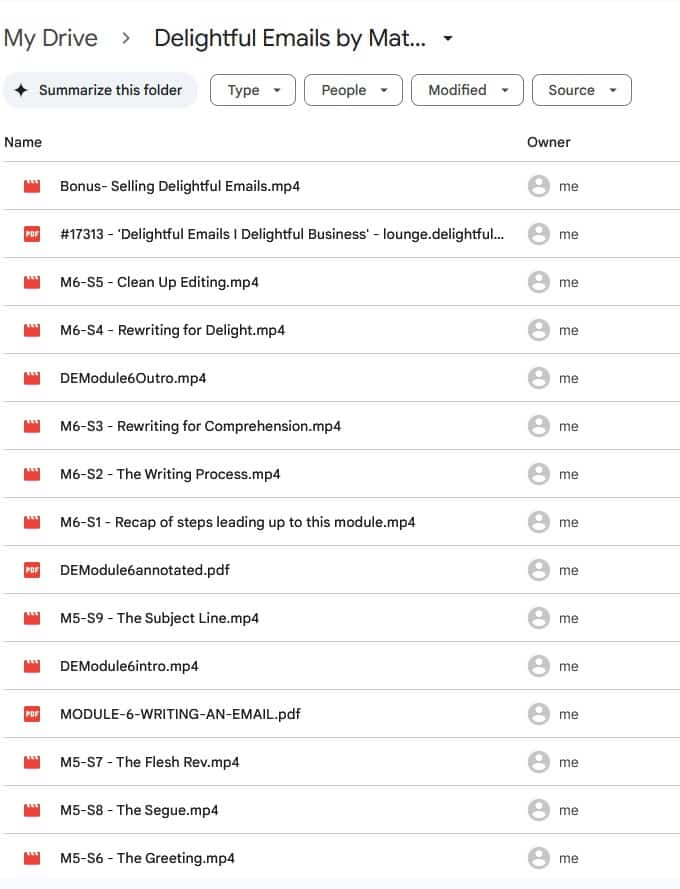
Task: Click the video icon beside Bonus- Selling Delightful Emails.mp4
Action: (32, 186)
